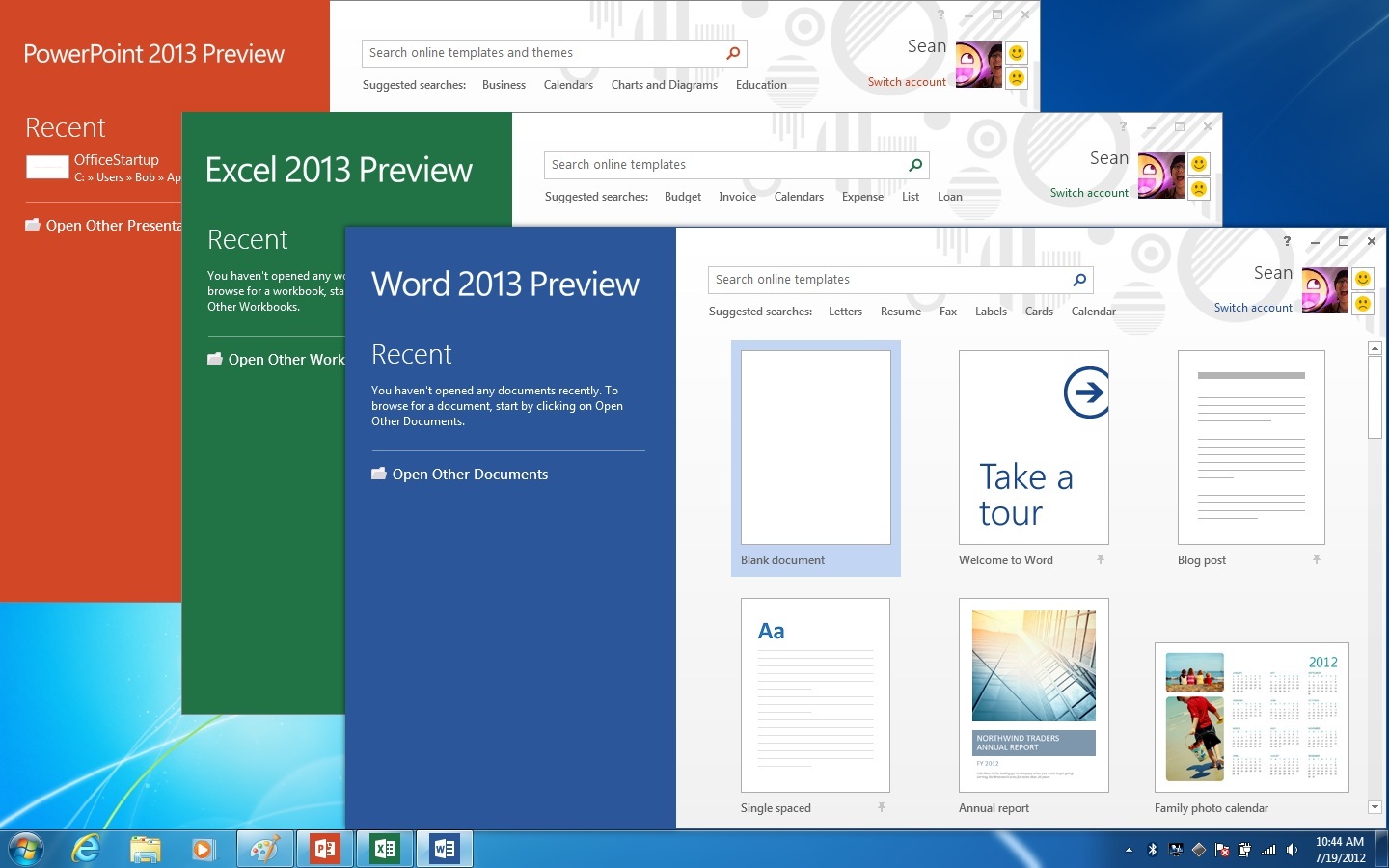This screenshot has width=1389, height=868.
Task: Pin the Blog post template
Action: 1318,559
